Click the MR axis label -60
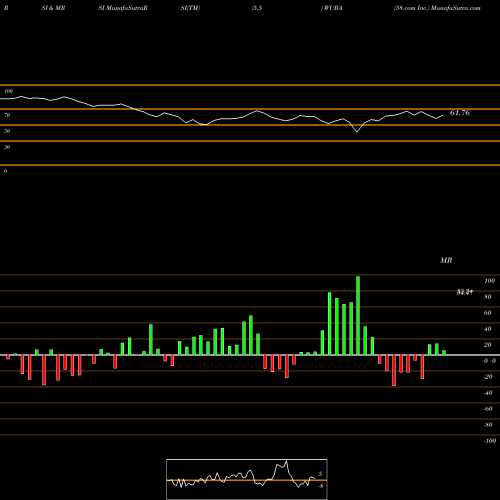The height and width of the screenshot is (500, 500). click(x=488, y=409)
